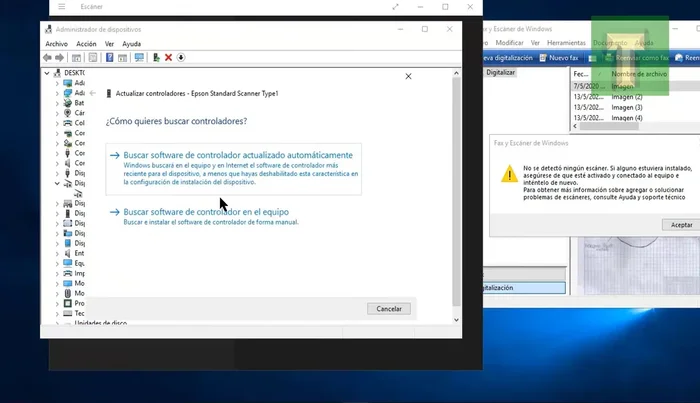
Task: Select the Imagen (3) file row
Action: coord(636,108)
